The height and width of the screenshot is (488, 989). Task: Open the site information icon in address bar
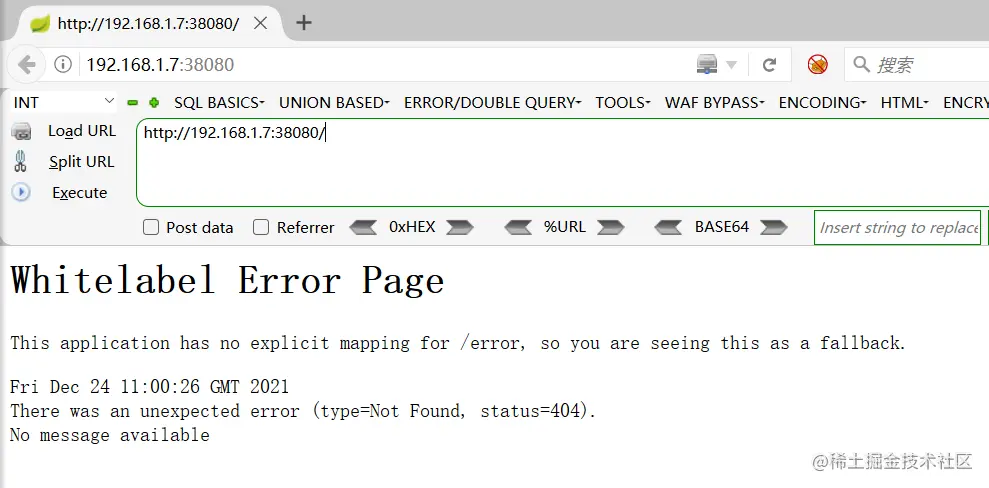point(62,64)
